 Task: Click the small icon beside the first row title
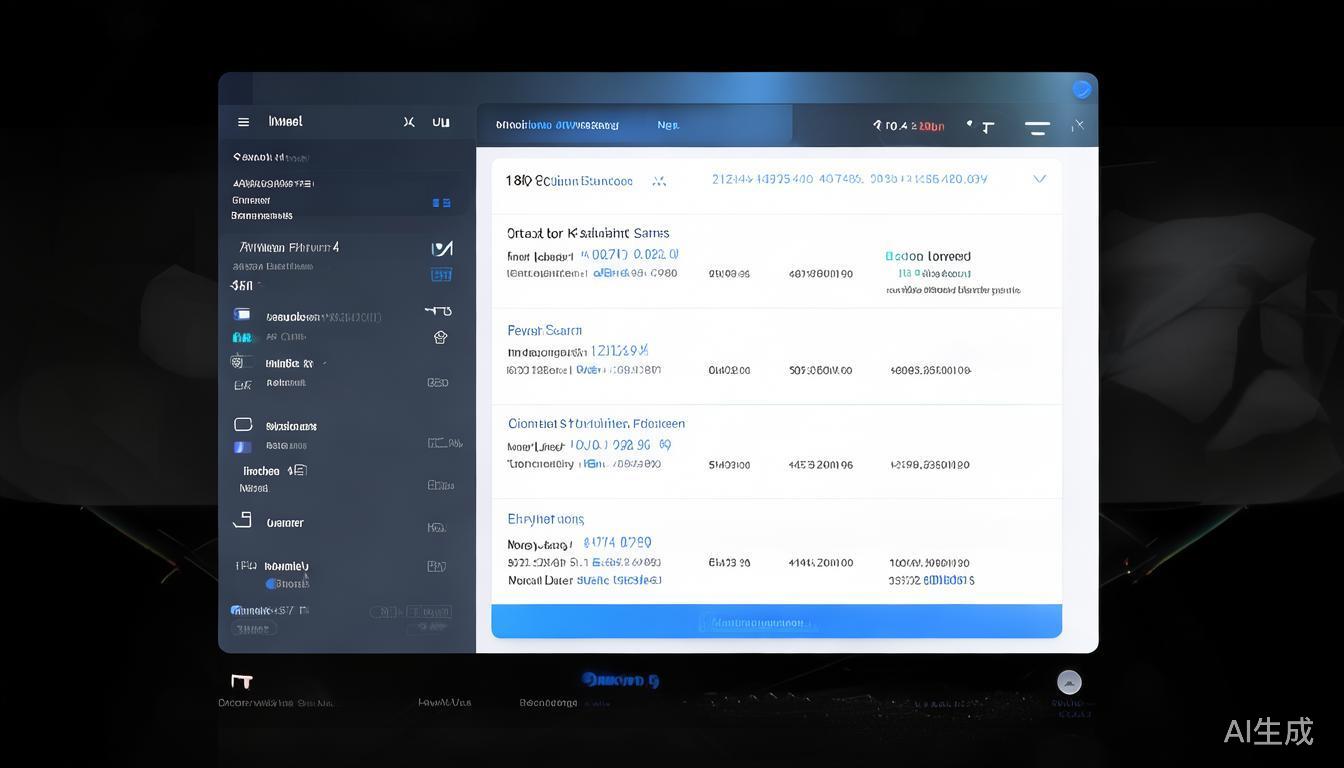(658, 181)
